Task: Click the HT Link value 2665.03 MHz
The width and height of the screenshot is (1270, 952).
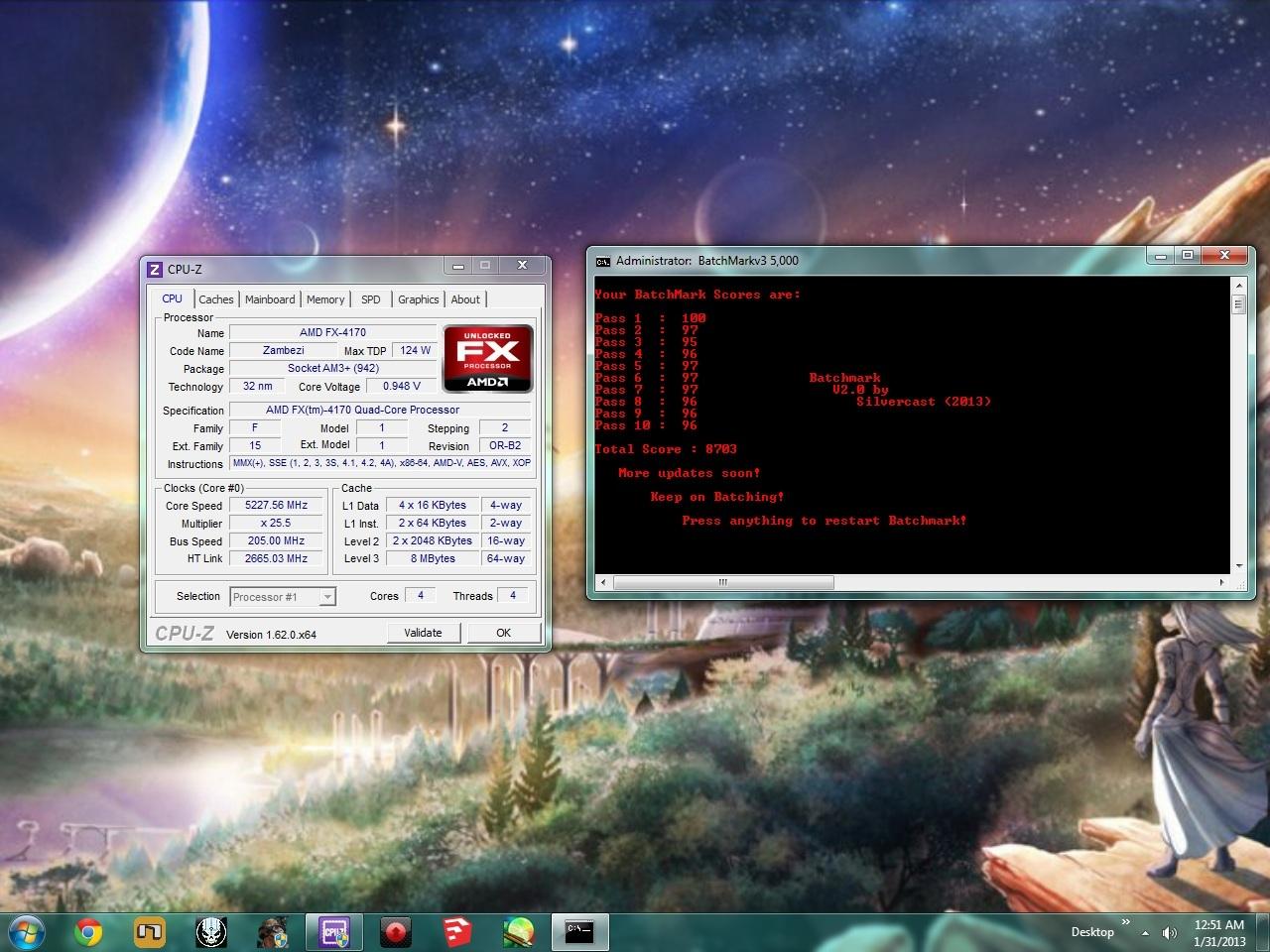Action: (276, 558)
